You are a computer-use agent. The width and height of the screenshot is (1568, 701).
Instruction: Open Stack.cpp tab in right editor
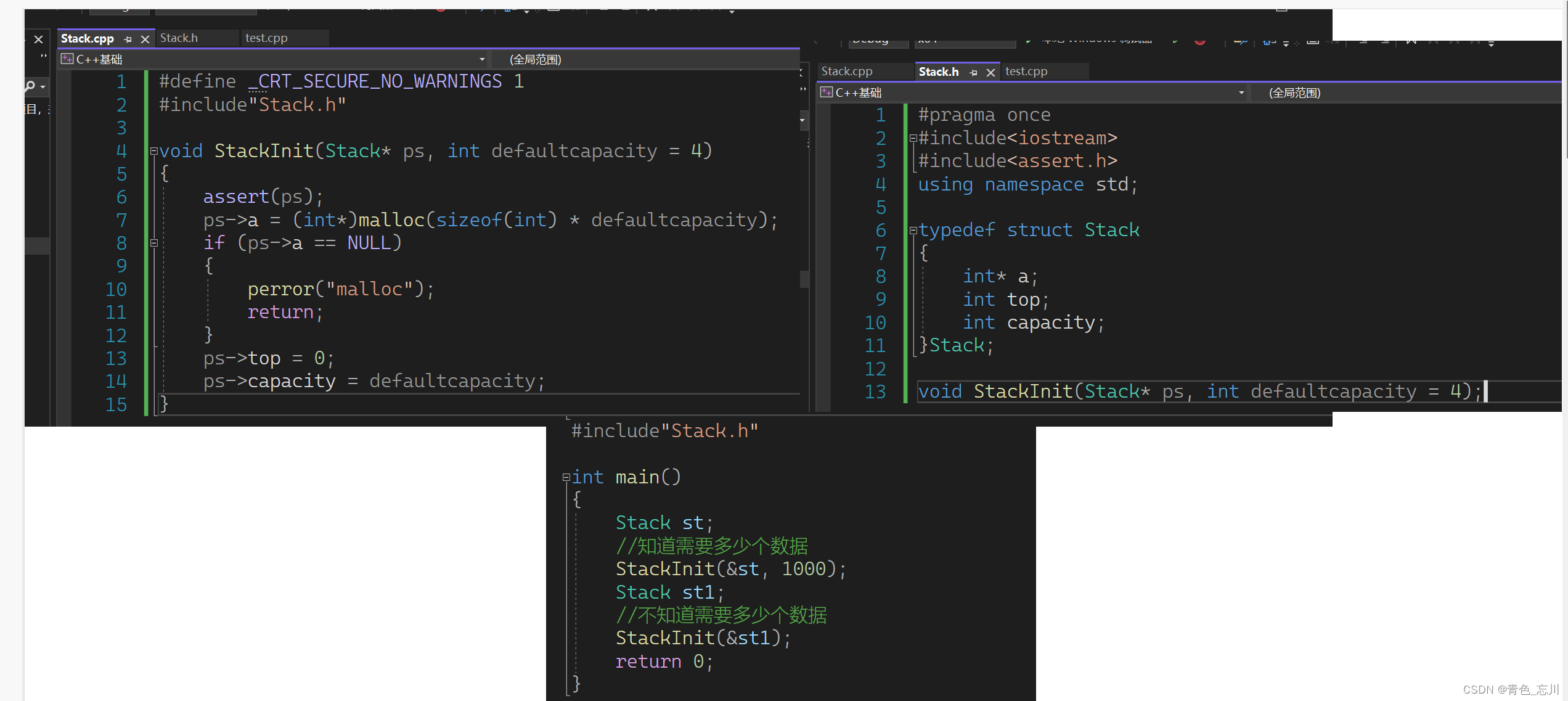pyautogui.click(x=847, y=72)
